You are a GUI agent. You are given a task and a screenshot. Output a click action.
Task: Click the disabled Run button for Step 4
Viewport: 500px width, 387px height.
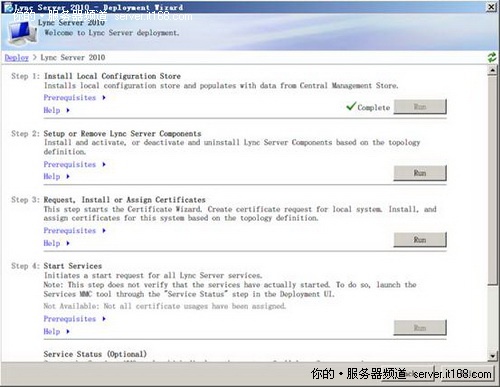coord(420,328)
